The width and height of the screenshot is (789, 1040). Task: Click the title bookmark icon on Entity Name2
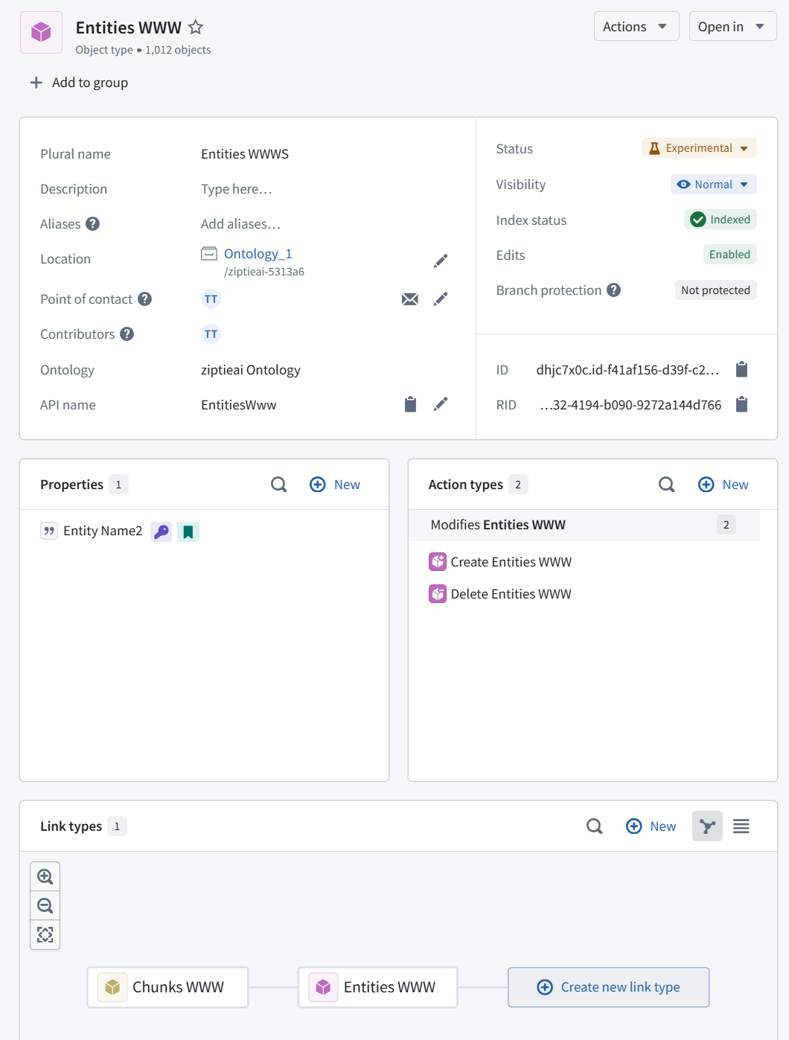(188, 531)
